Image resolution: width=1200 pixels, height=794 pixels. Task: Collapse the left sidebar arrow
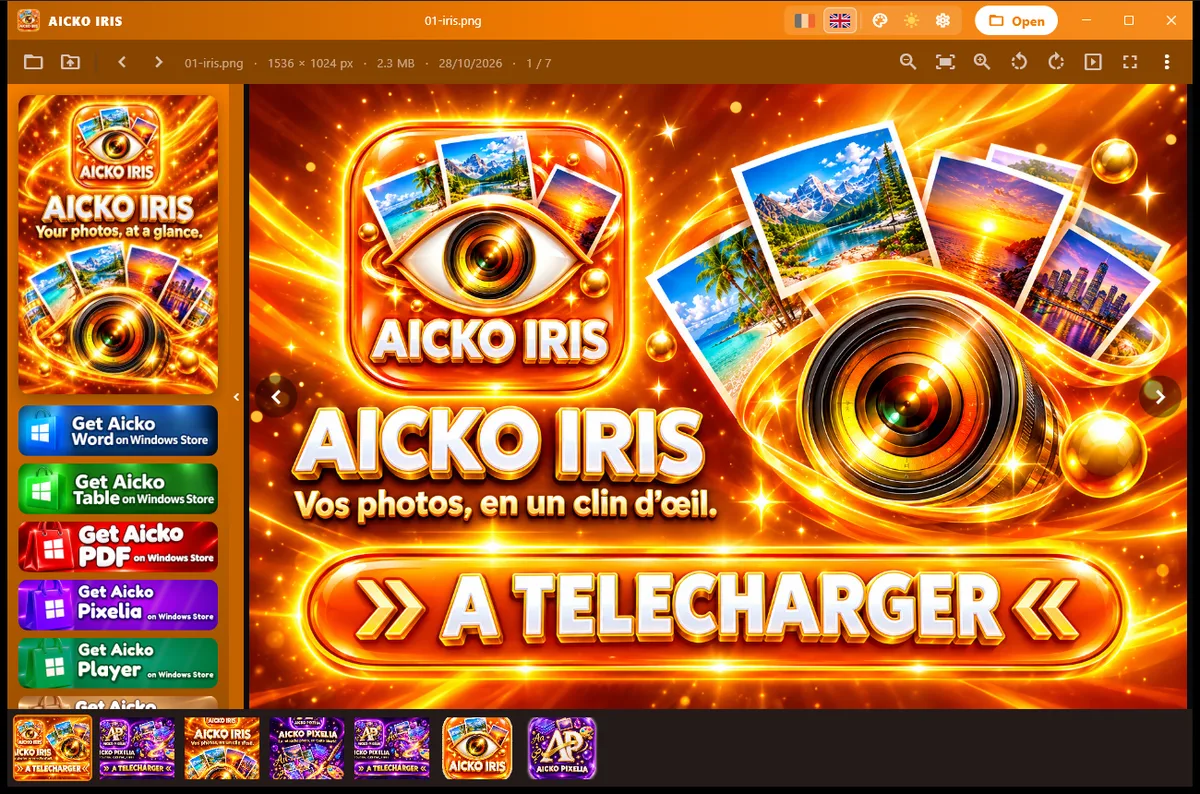pyautogui.click(x=237, y=397)
